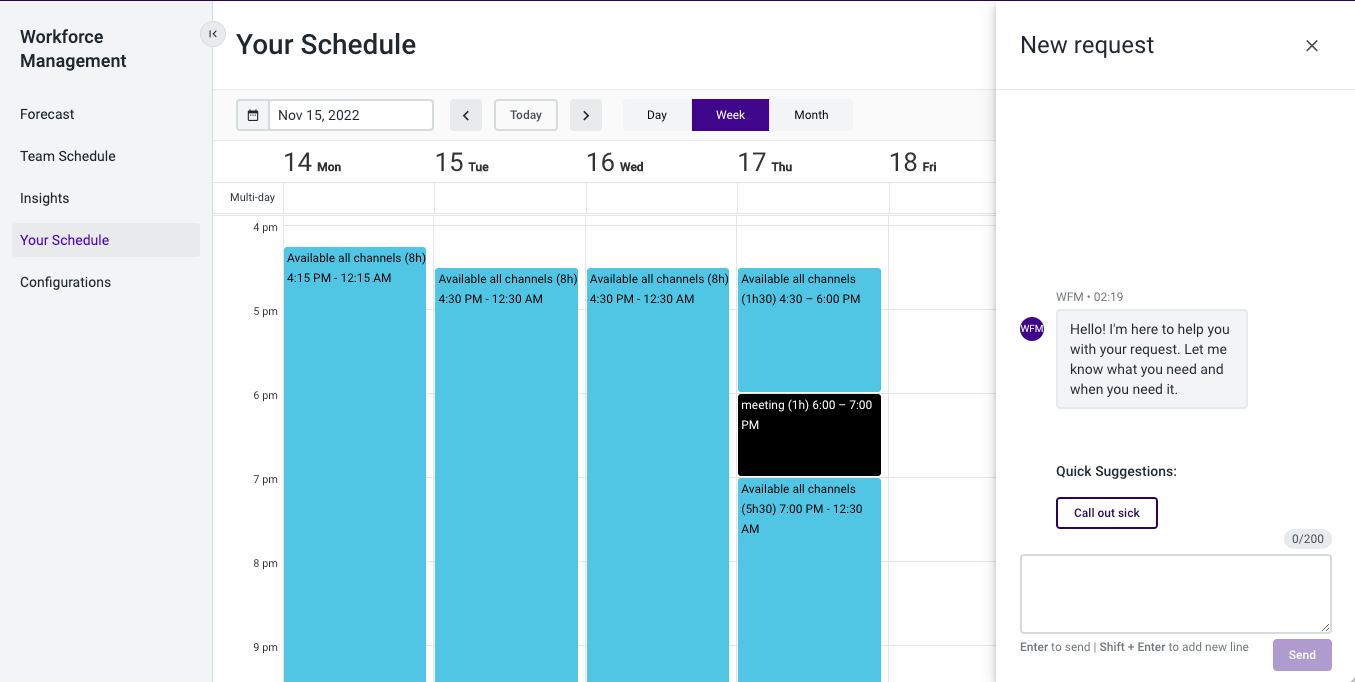Open the calendar date picker icon
This screenshot has width=1355, height=682.
point(253,115)
